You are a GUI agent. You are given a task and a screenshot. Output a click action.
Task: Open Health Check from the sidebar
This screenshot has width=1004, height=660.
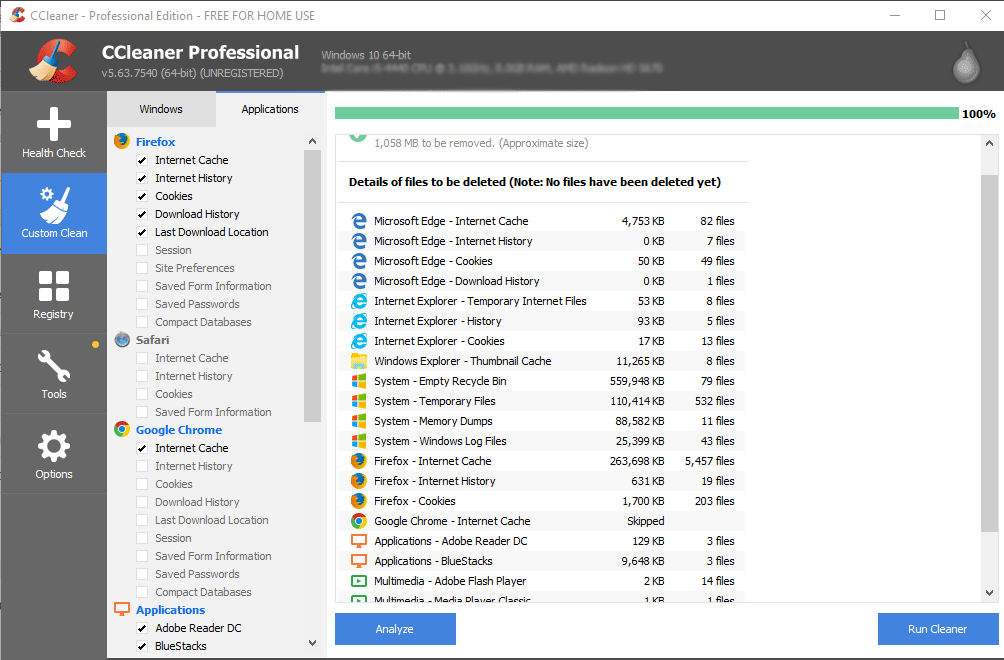pos(53,131)
